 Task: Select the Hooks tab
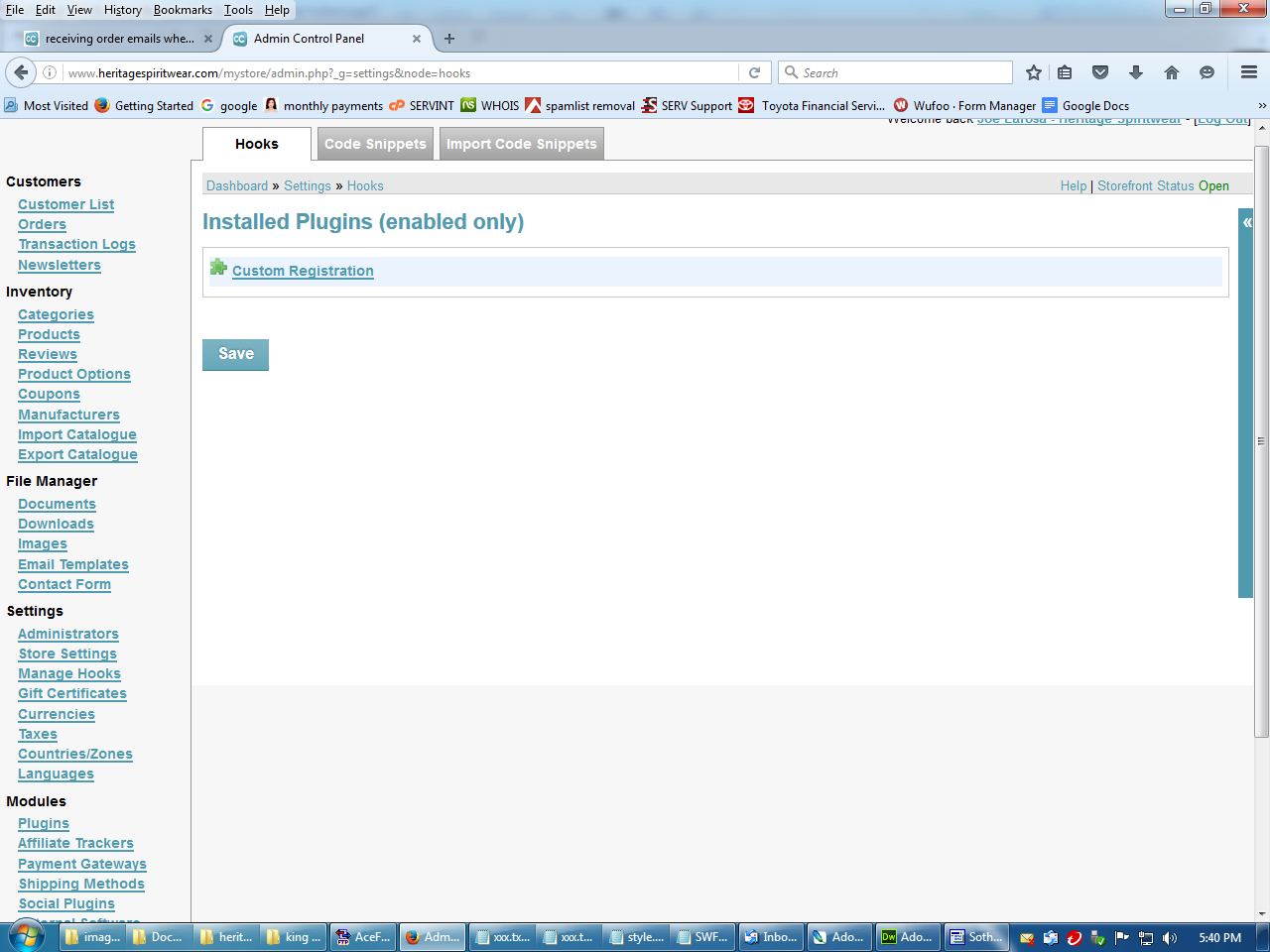pyautogui.click(x=257, y=144)
